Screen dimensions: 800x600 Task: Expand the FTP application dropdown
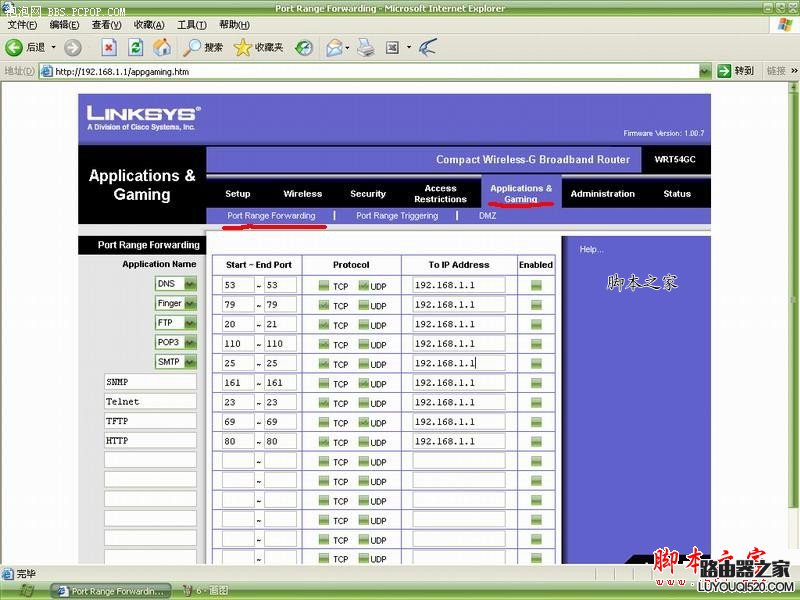[x=190, y=323]
